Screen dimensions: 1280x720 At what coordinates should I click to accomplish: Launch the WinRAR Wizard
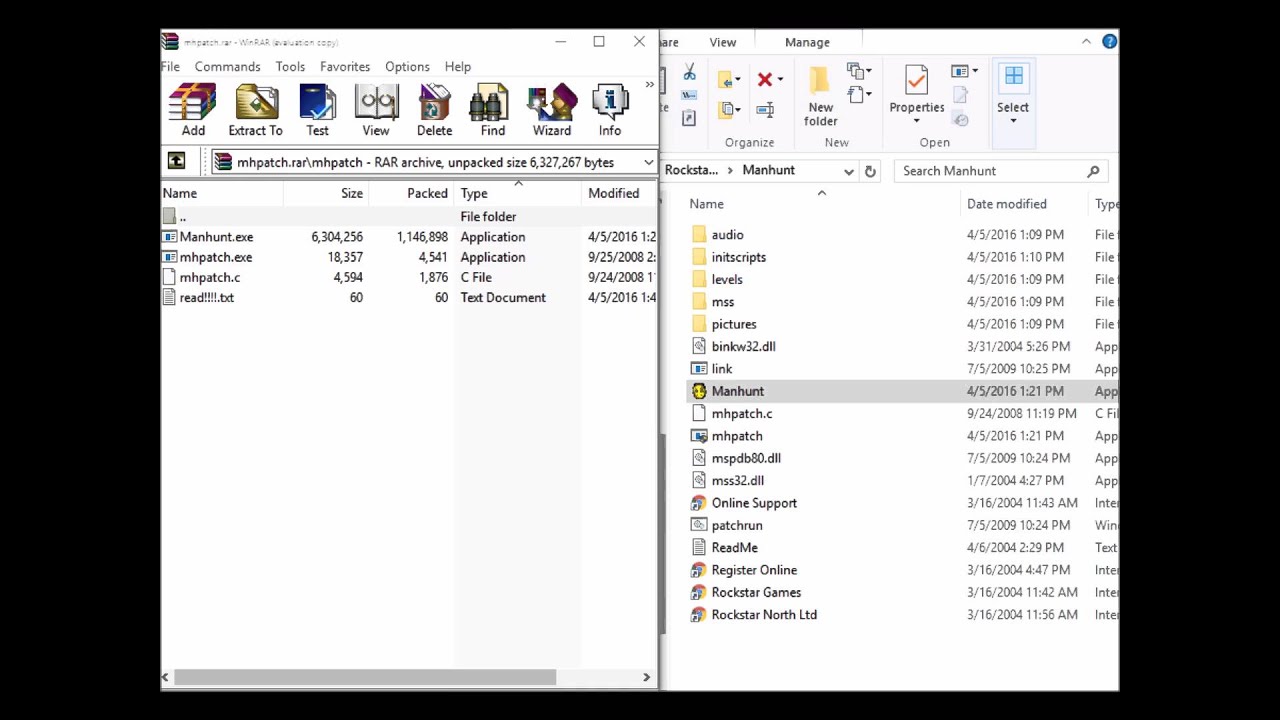552,110
